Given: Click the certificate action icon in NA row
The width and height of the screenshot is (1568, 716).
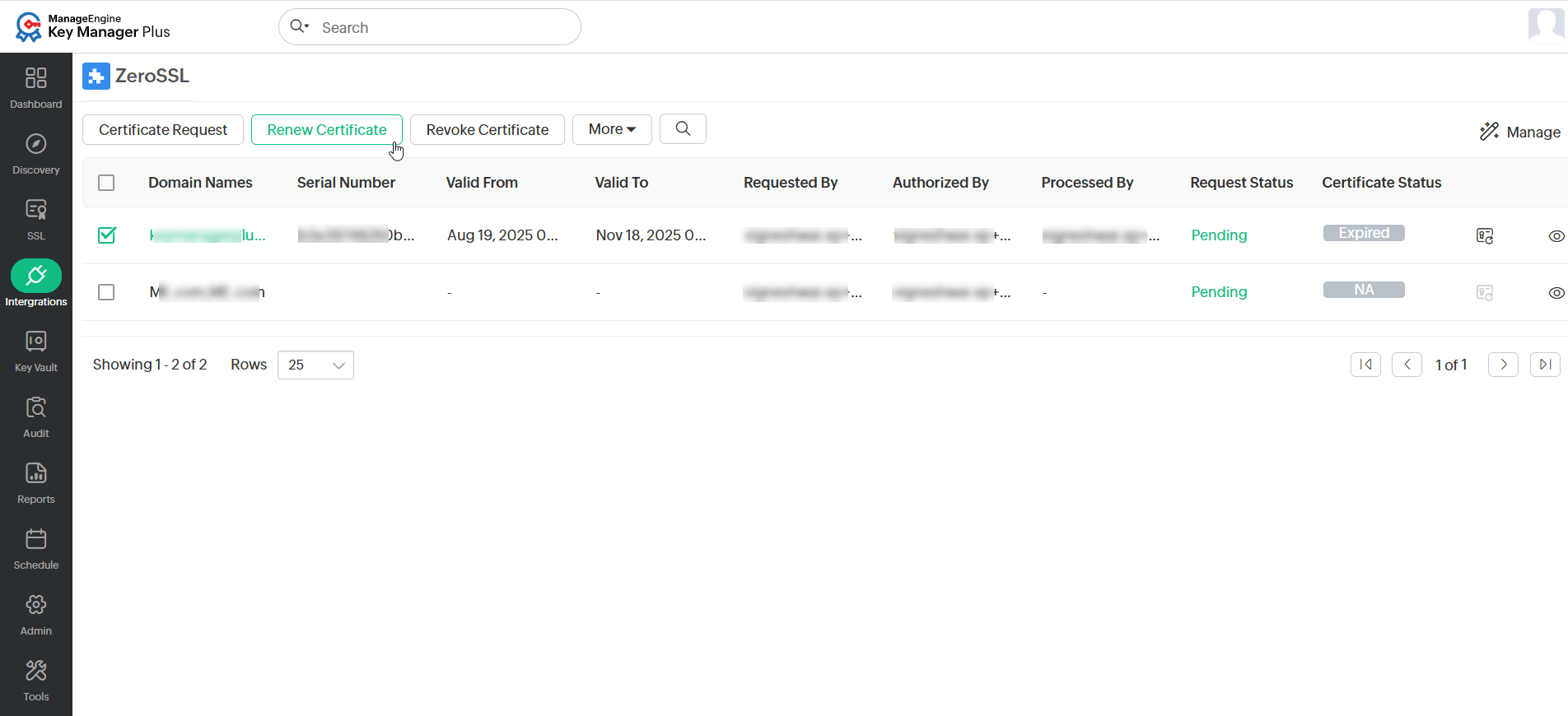Looking at the screenshot, I should click(x=1485, y=293).
